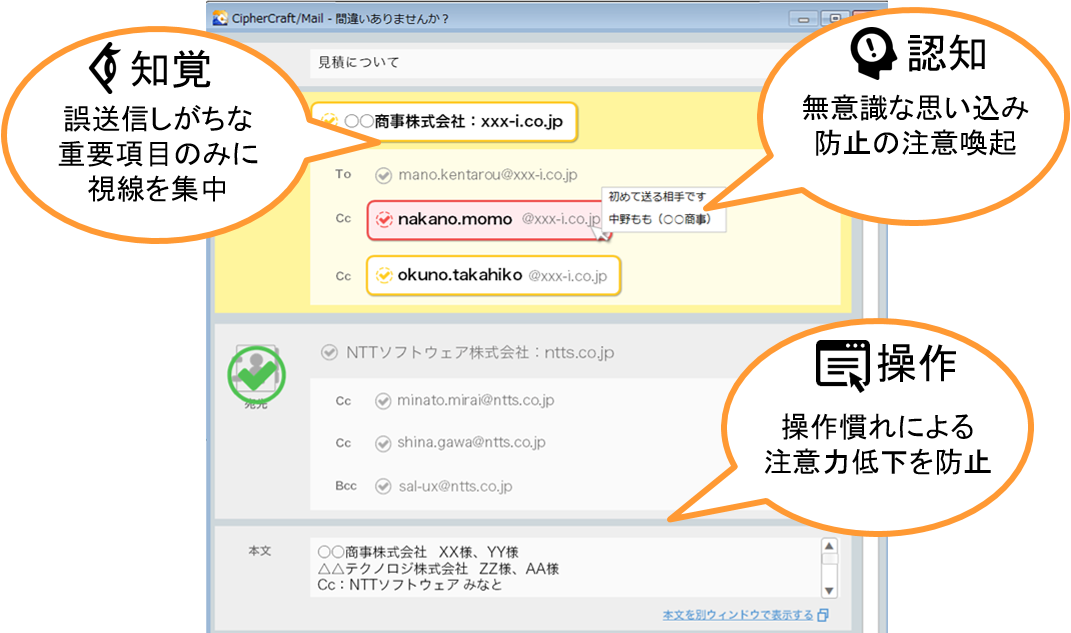The image size is (1071, 633).
Task: Click the open-in-new-window icon beside the body link
Action: pyautogui.click(x=823, y=615)
